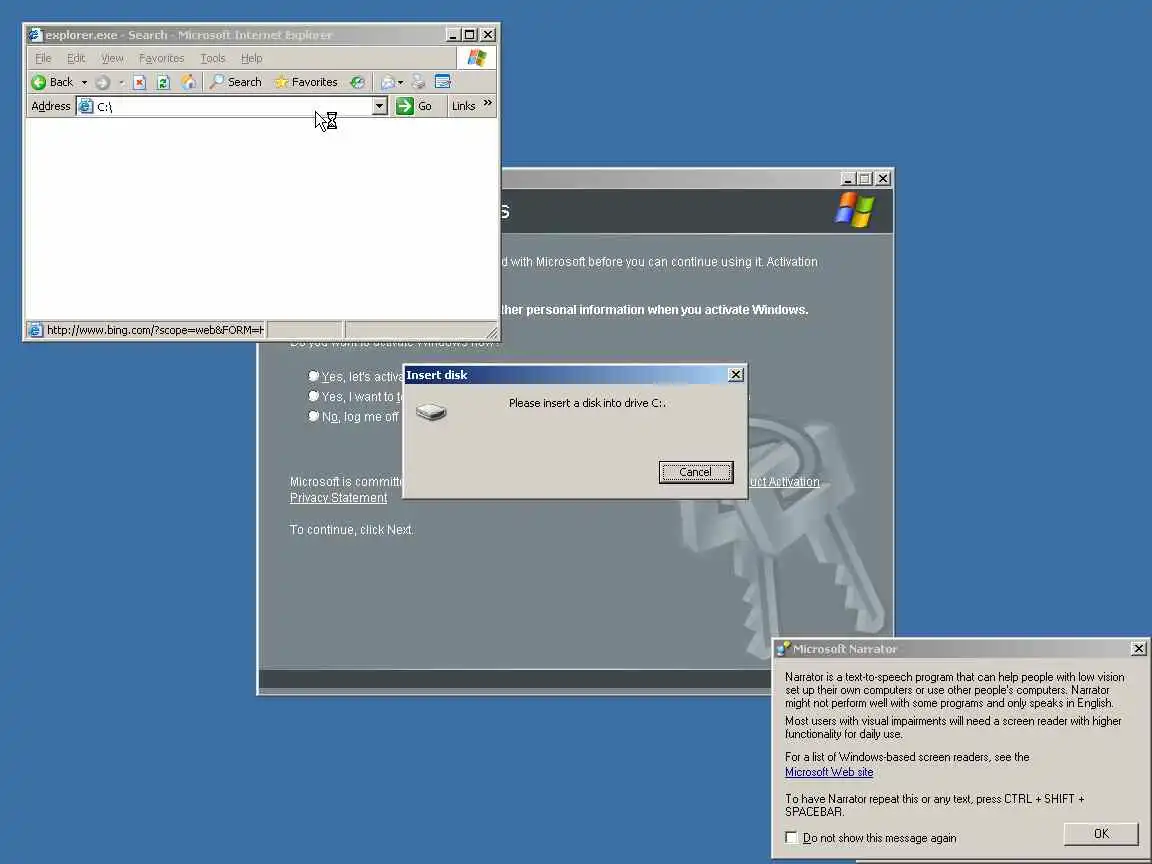
Task: Select 'No, log me off' radio option
Action: [x=314, y=416]
